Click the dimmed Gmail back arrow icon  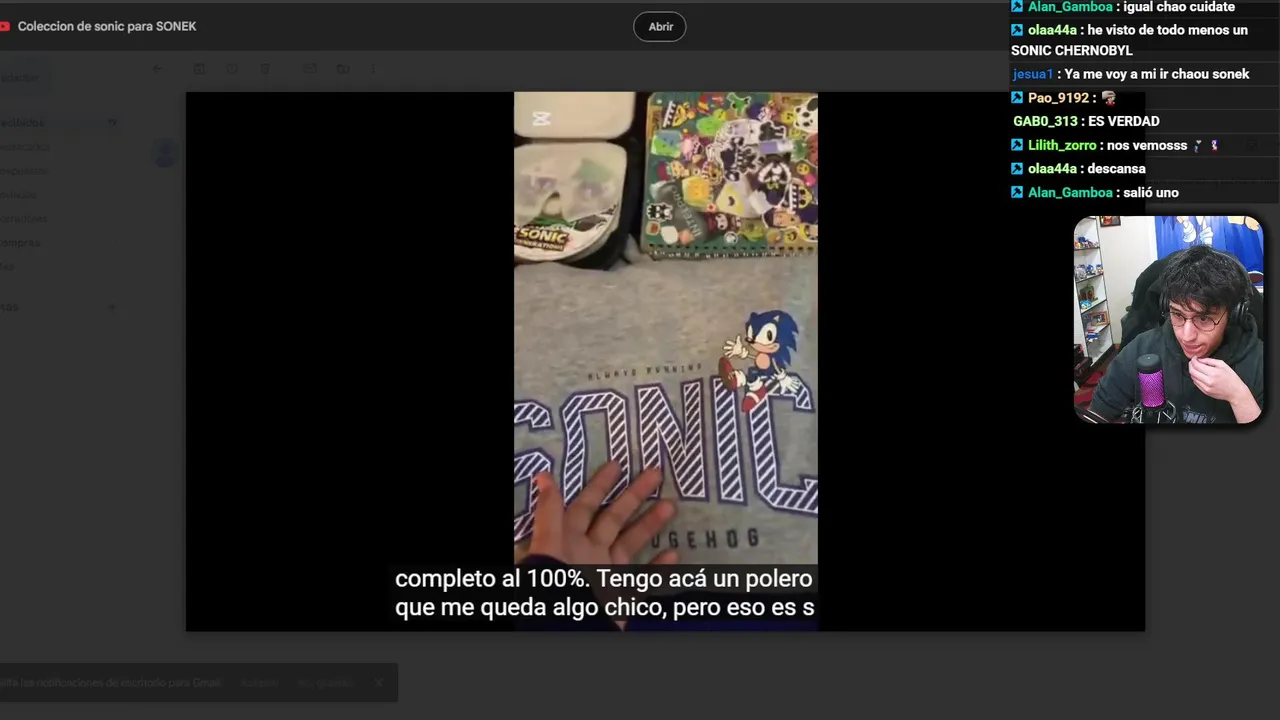[x=157, y=69]
